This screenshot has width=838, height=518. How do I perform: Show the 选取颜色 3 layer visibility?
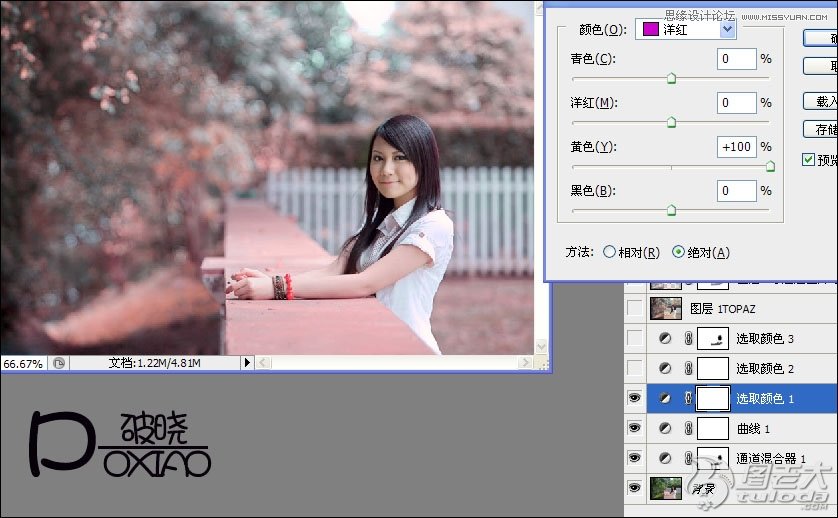pyautogui.click(x=634, y=338)
